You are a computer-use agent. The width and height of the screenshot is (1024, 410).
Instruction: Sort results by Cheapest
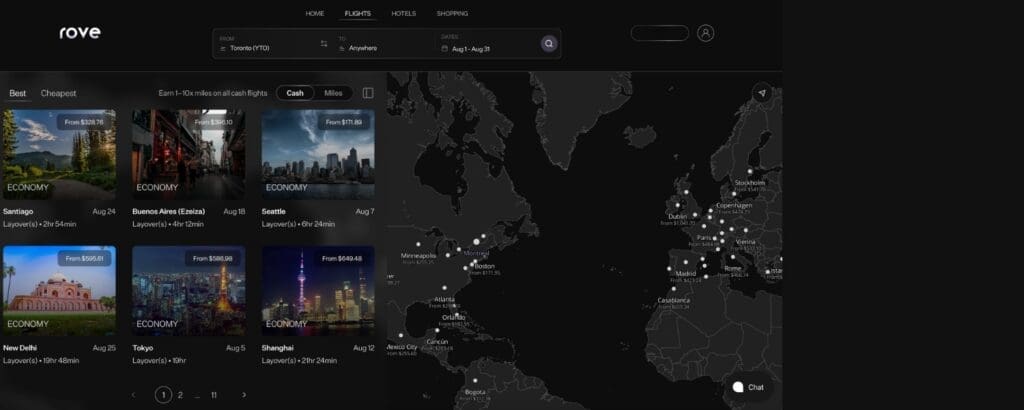58,93
